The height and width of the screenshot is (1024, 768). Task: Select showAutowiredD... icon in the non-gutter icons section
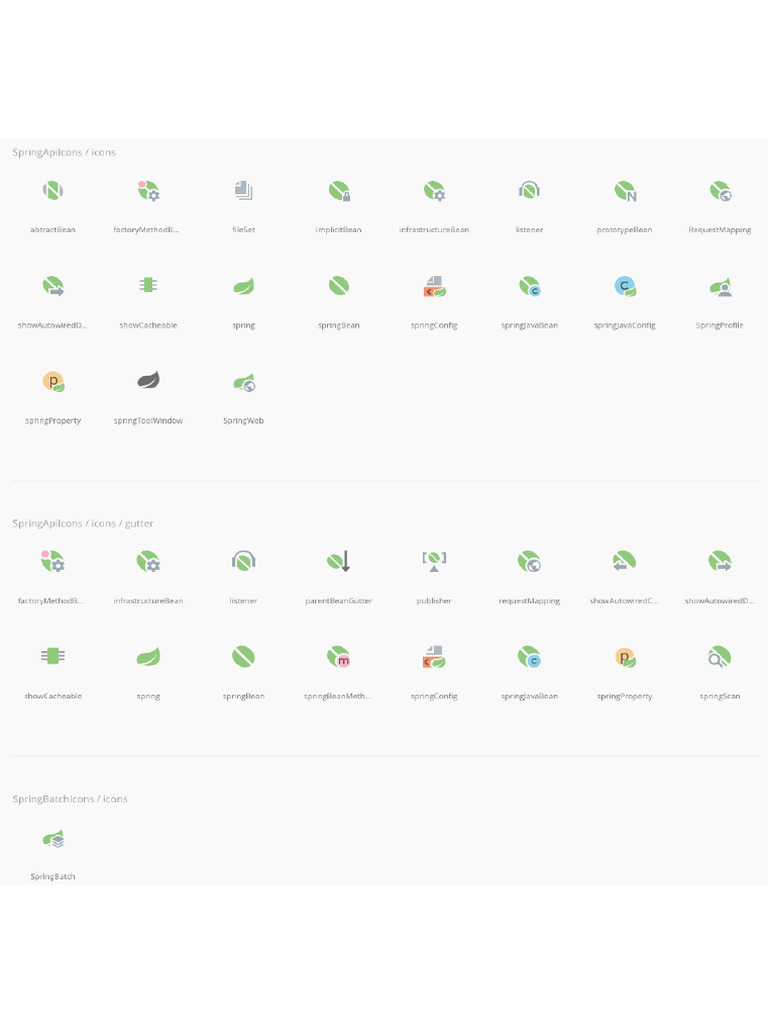pos(53,286)
